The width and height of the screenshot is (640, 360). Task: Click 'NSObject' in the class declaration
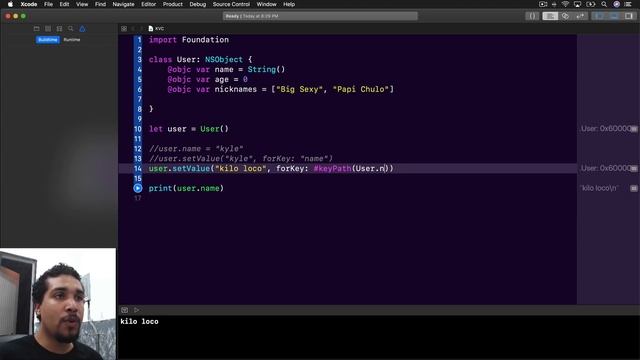(224, 60)
